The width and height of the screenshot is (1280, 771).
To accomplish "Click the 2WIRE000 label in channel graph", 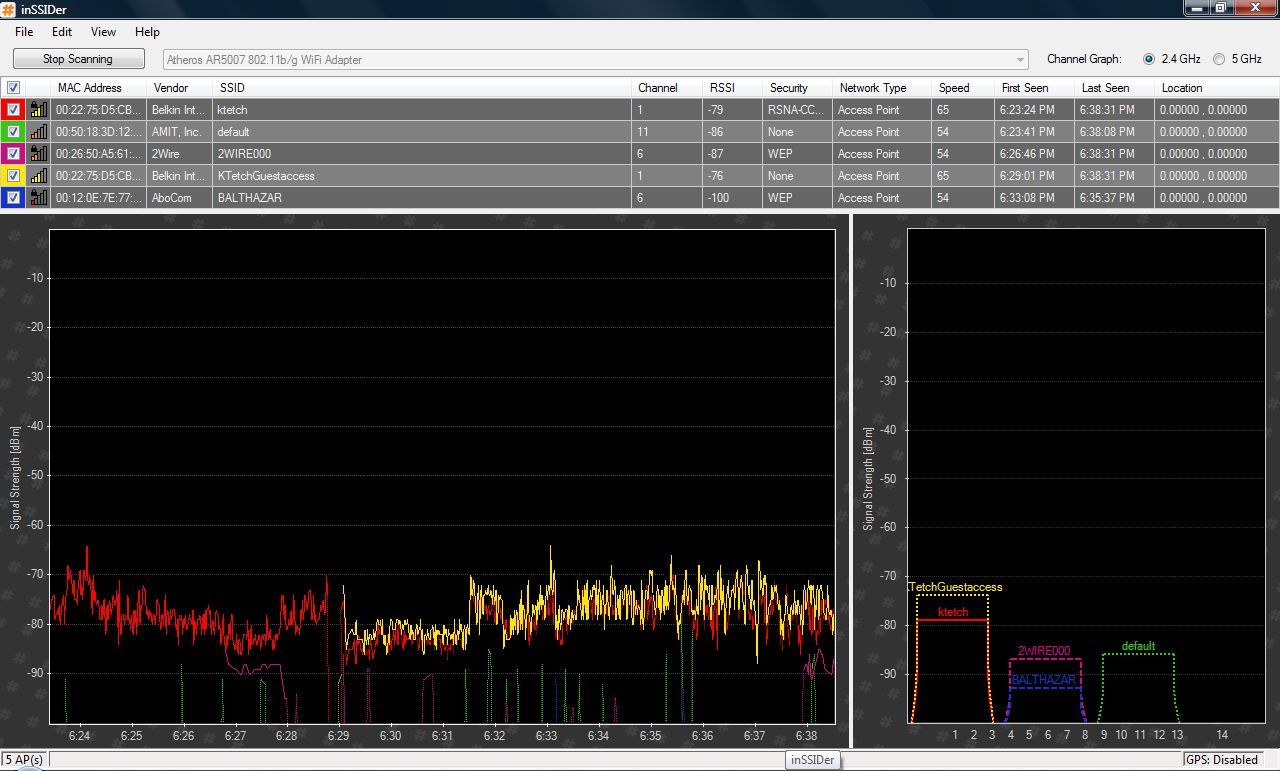I will pos(1044,651).
